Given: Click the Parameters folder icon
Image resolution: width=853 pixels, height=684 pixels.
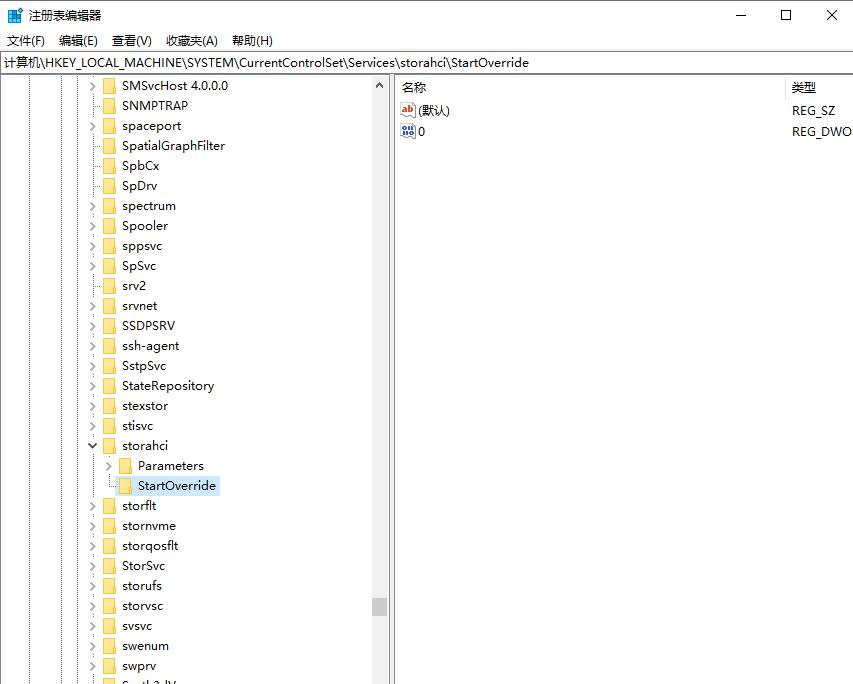Looking at the screenshot, I should point(127,465).
